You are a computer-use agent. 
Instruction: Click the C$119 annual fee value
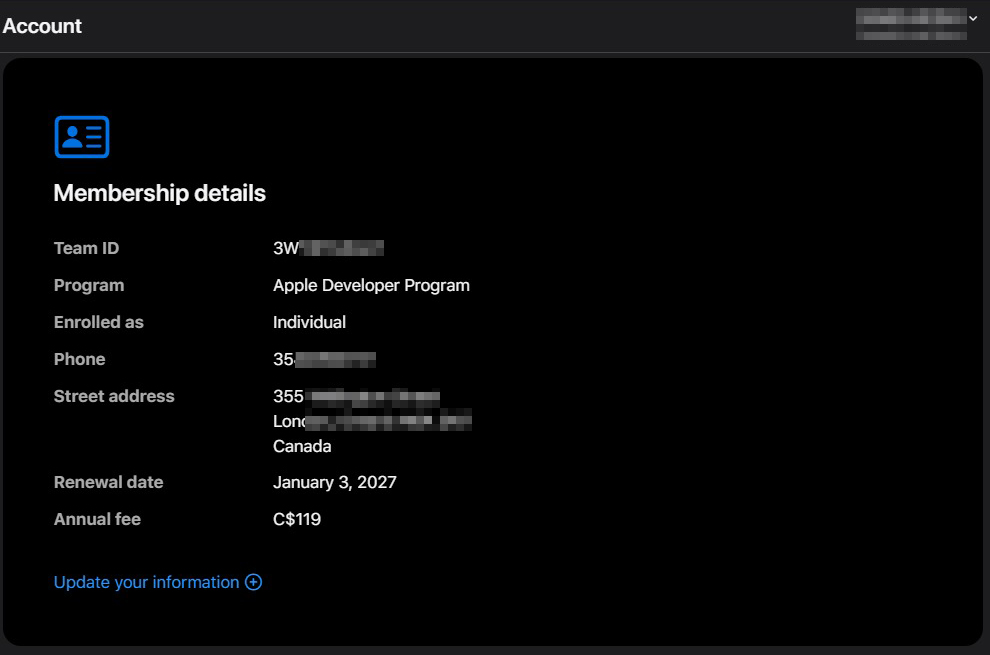297,519
